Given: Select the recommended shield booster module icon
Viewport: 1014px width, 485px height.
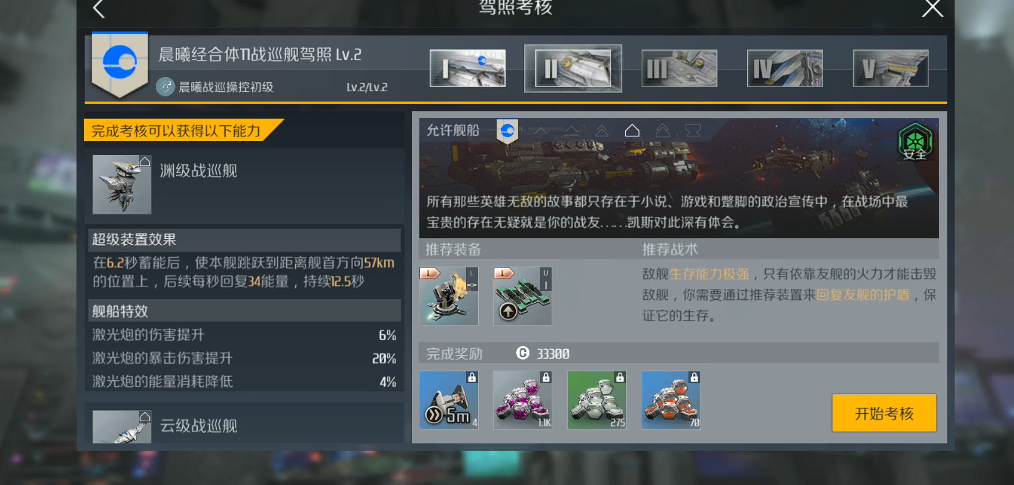Looking at the screenshot, I should click(x=523, y=296).
